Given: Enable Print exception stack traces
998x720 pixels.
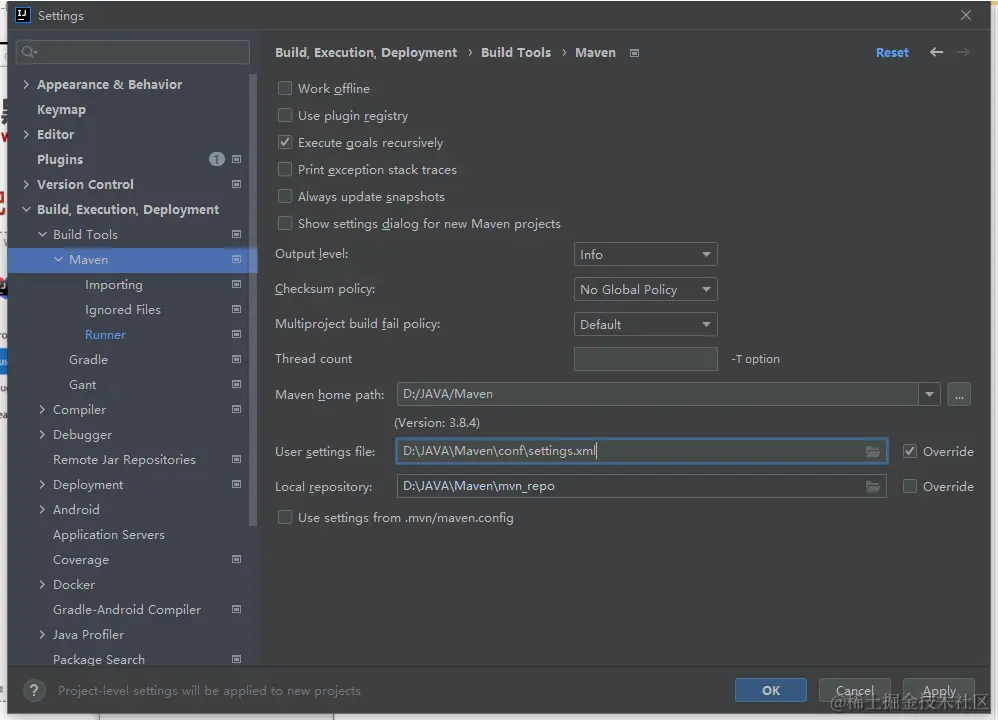Looking at the screenshot, I should [285, 169].
